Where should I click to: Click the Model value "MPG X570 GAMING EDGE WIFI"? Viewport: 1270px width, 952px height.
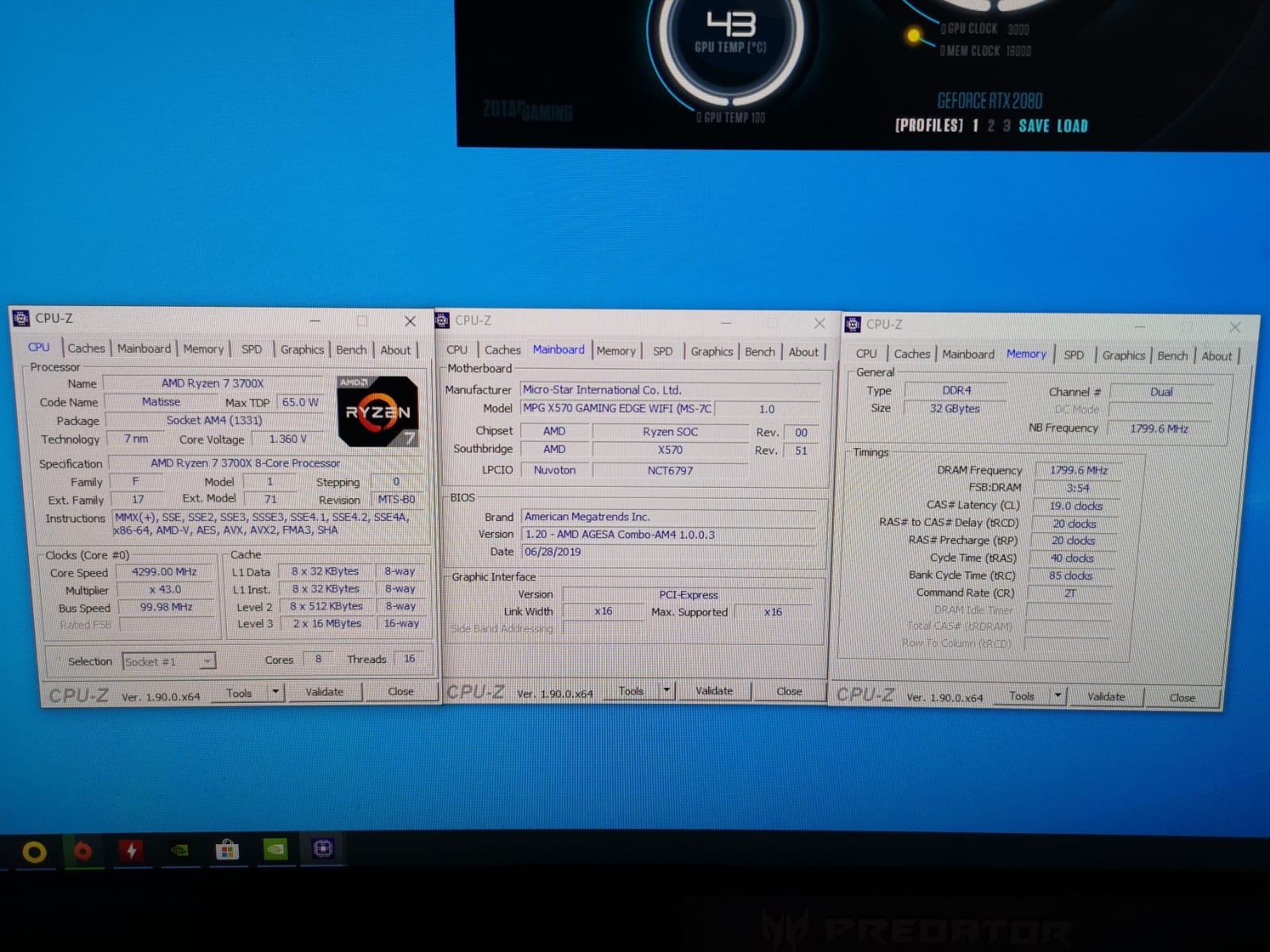(x=617, y=408)
